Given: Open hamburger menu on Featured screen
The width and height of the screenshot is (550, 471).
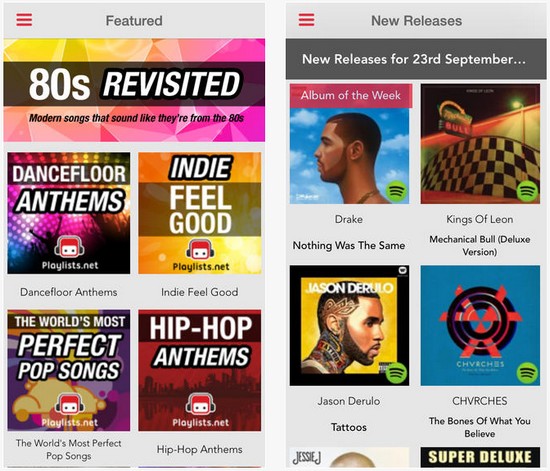Looking at the screenshot, I should (24, 20).
